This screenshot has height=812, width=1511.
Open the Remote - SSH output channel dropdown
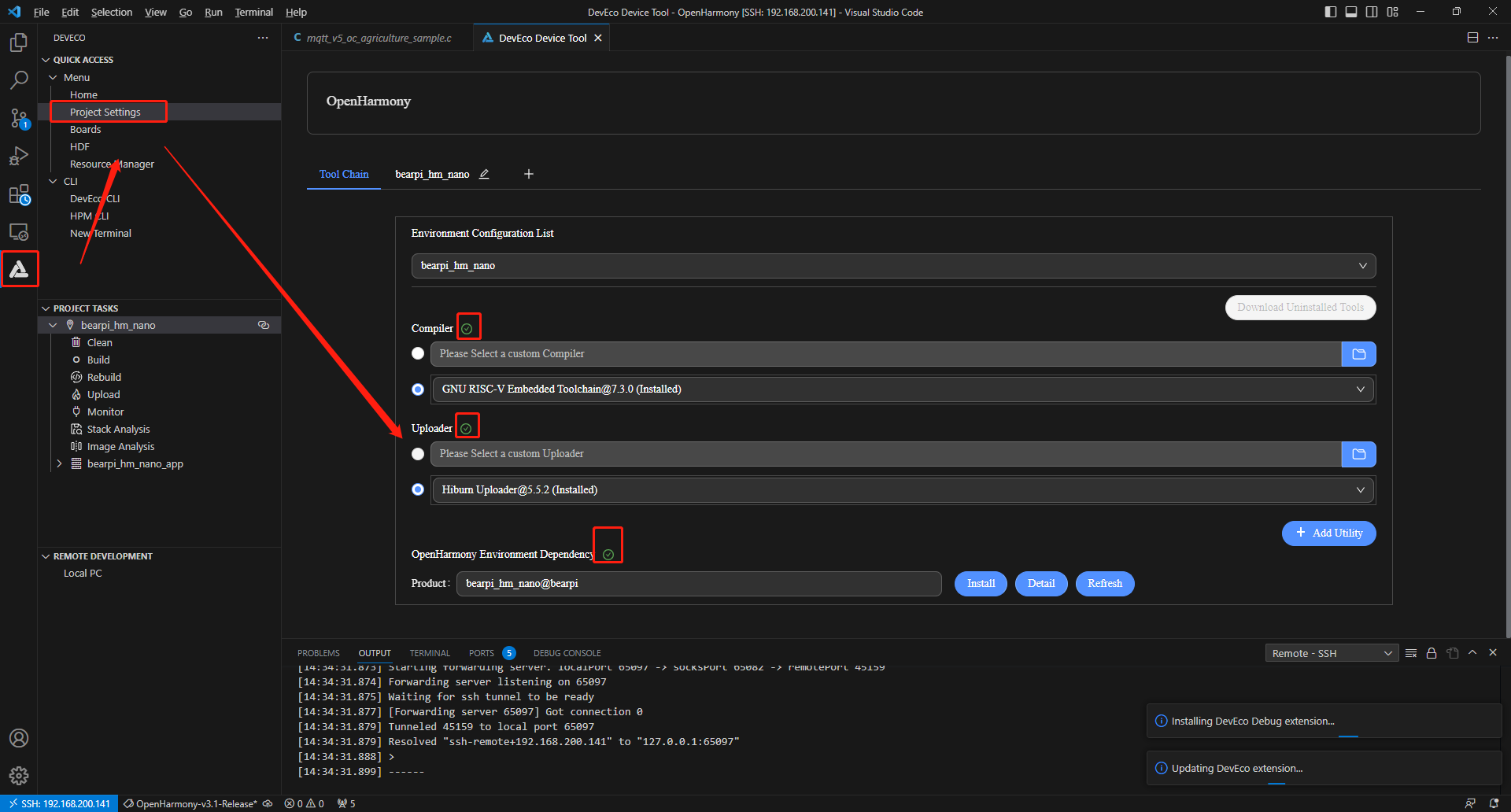1332,653
